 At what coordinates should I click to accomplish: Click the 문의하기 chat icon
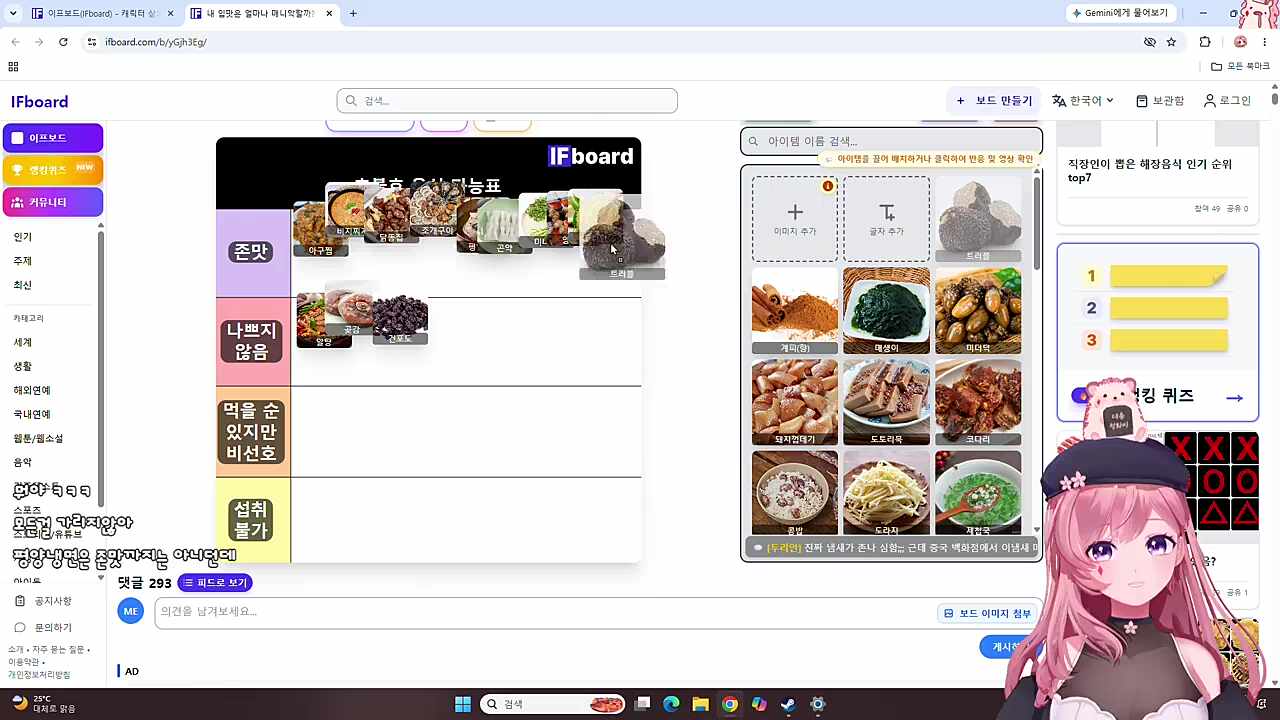pyautogui.click(x=20, y=627)
